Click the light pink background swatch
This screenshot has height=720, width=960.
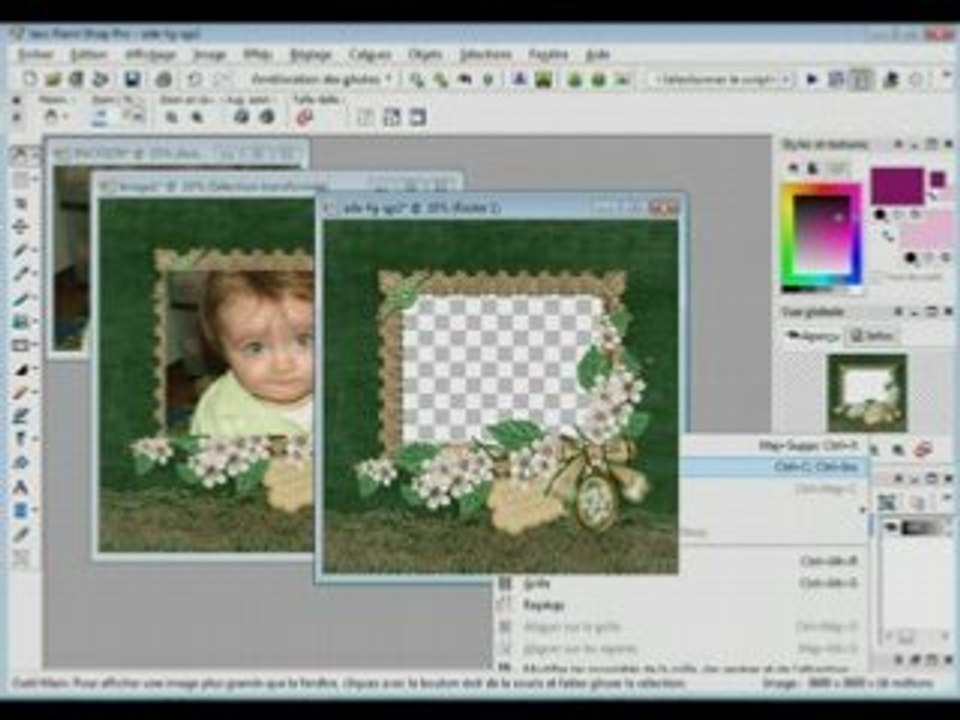pos(926,231)
